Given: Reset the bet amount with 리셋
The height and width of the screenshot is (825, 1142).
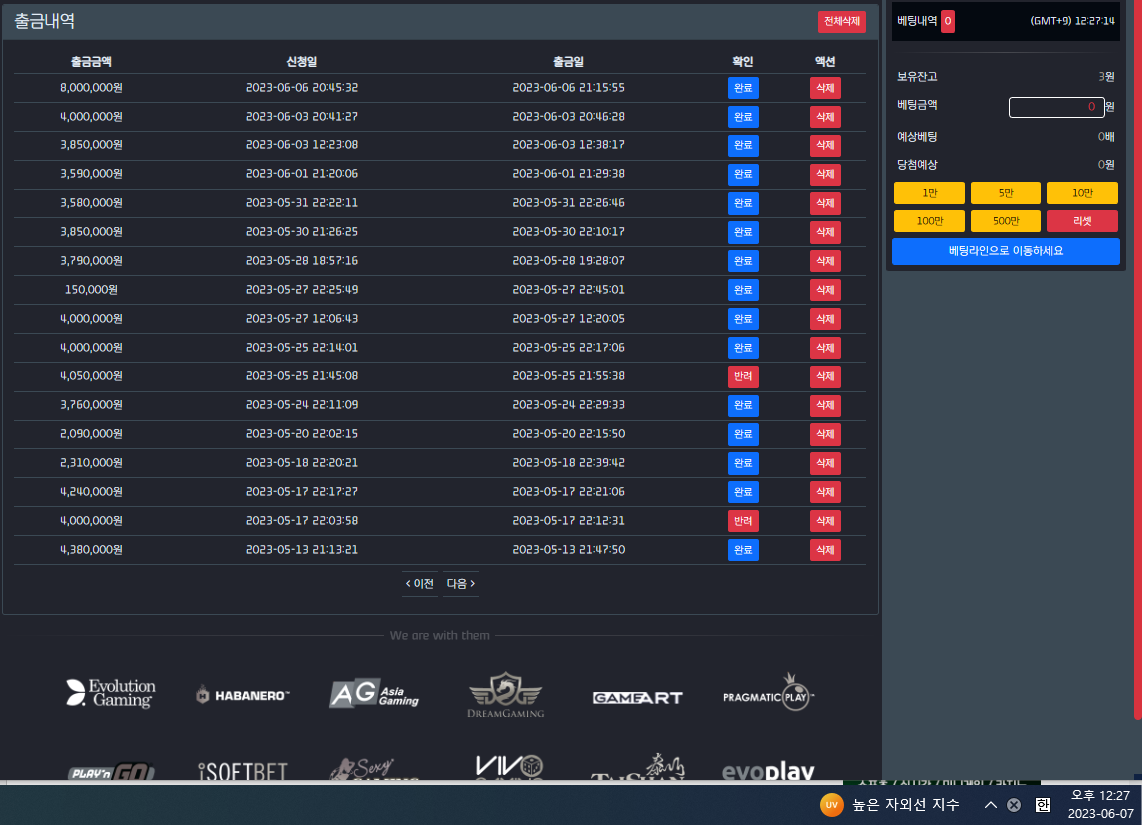Looking at the screenshot, I should pyautogui.click(x=1082, y=221).
